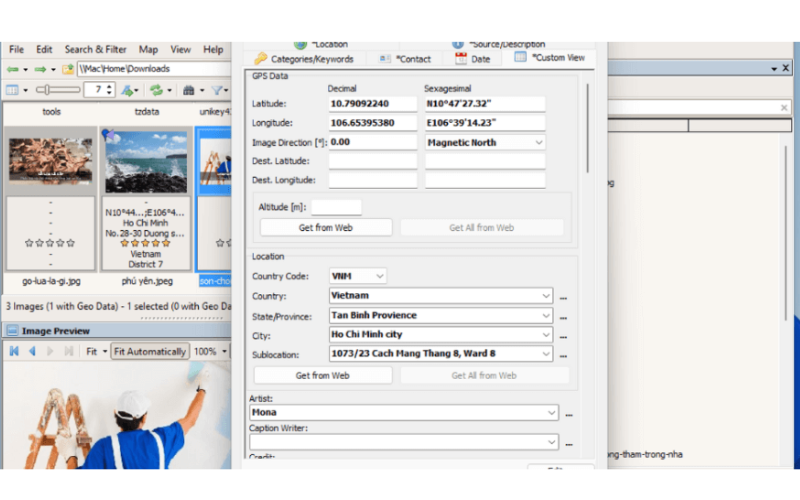The height and width of the screenshot is (500, 800).
Task: Jump to last image in preview
Action: click(x=68, y=351)
